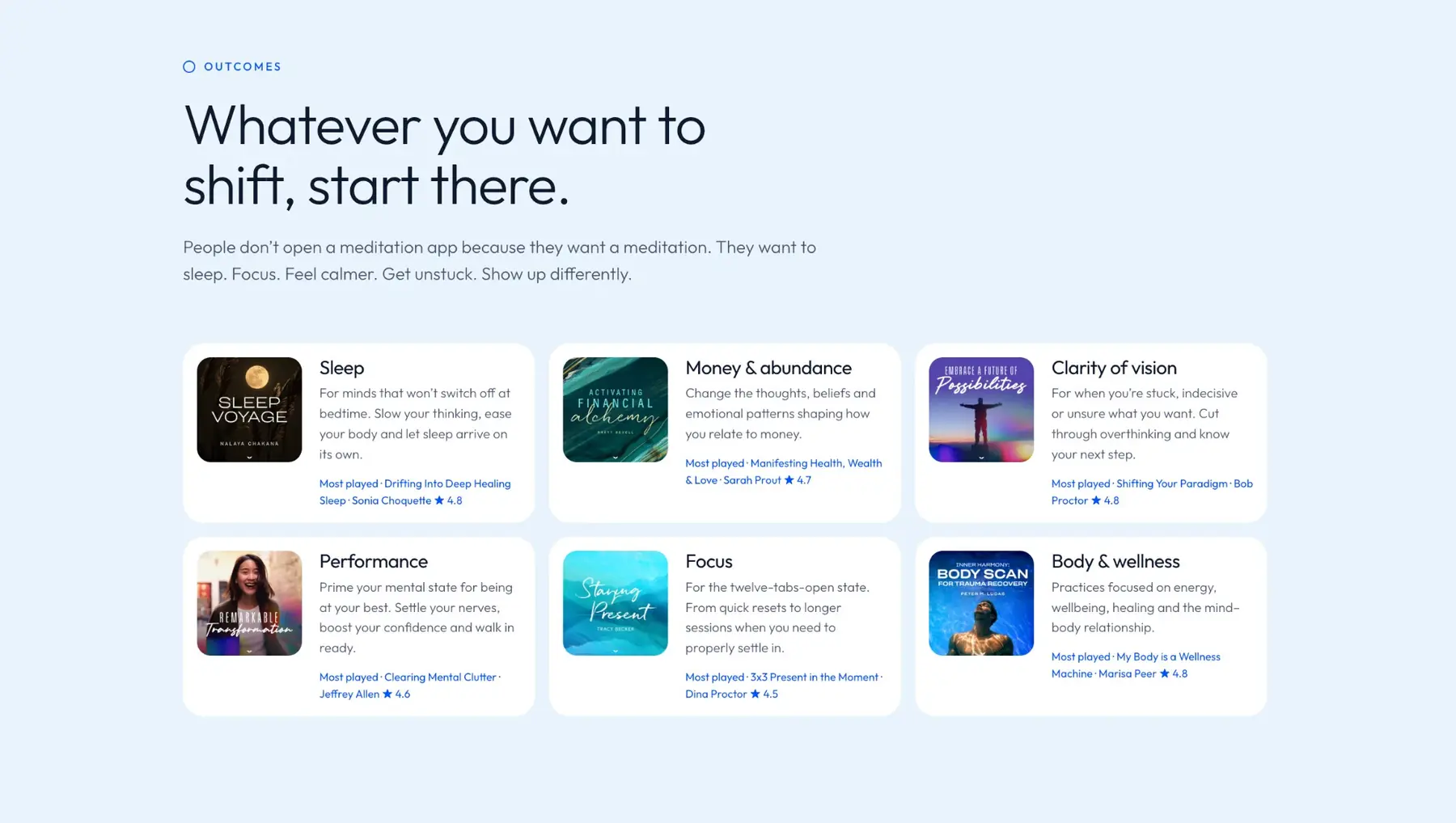Open the Remarkable Transformation cover image
The height and width of the screenshot is (823, 1456).
point(249,603)
